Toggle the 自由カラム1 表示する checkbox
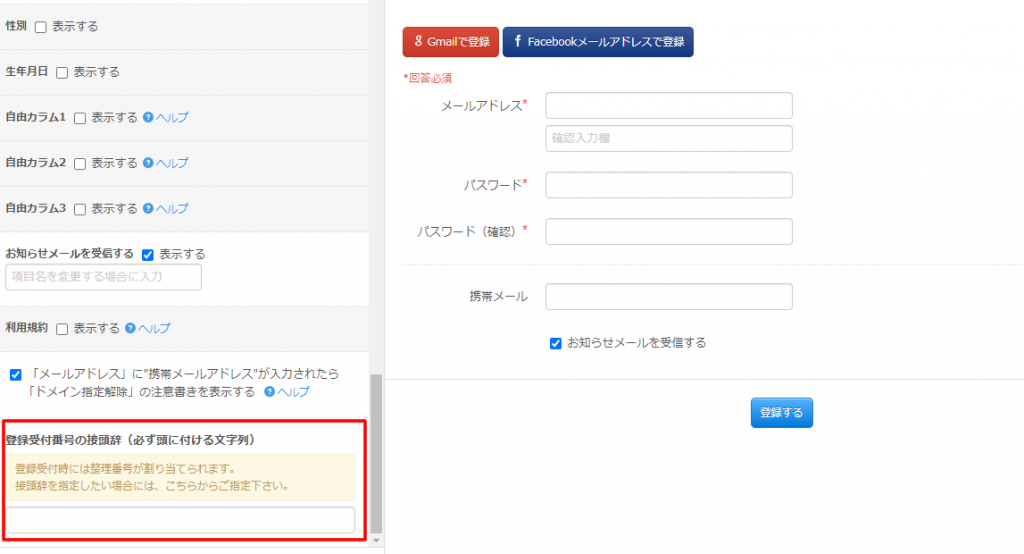Viewport: 1024px width, 554px height. pos(80,118)
